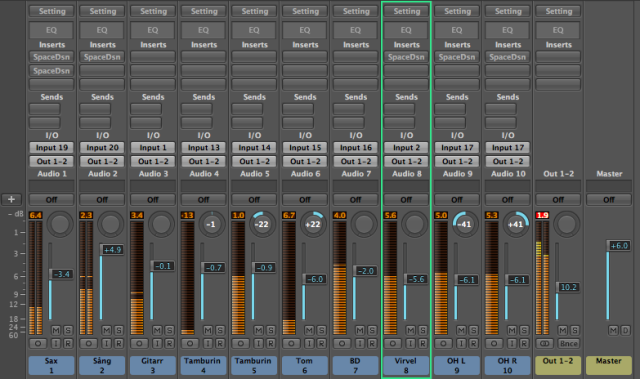Mute the Tom channel
The width and height of the screenshot is (640, 379).
[x=309, y=330]
